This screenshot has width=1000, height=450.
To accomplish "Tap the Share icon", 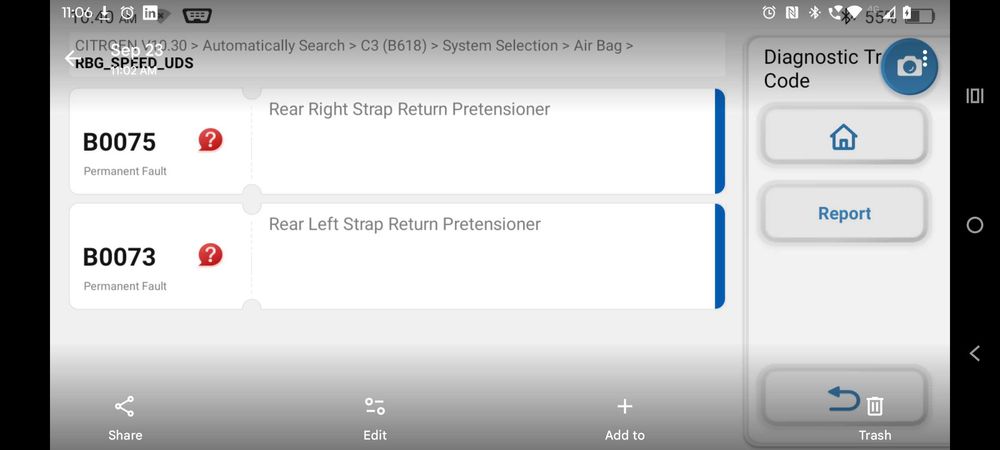I will click(125, 407).
